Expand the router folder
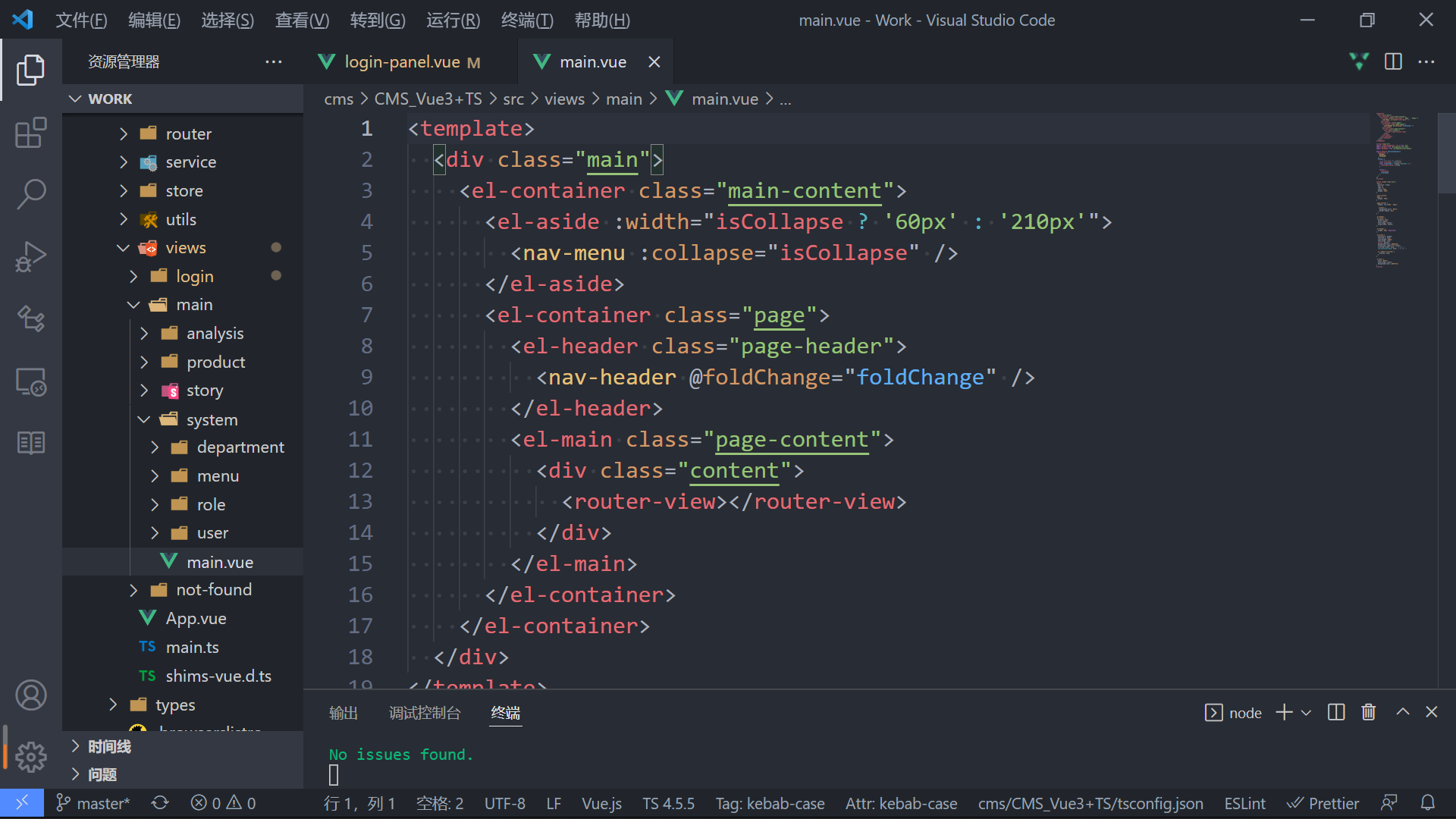 (188, 133)
